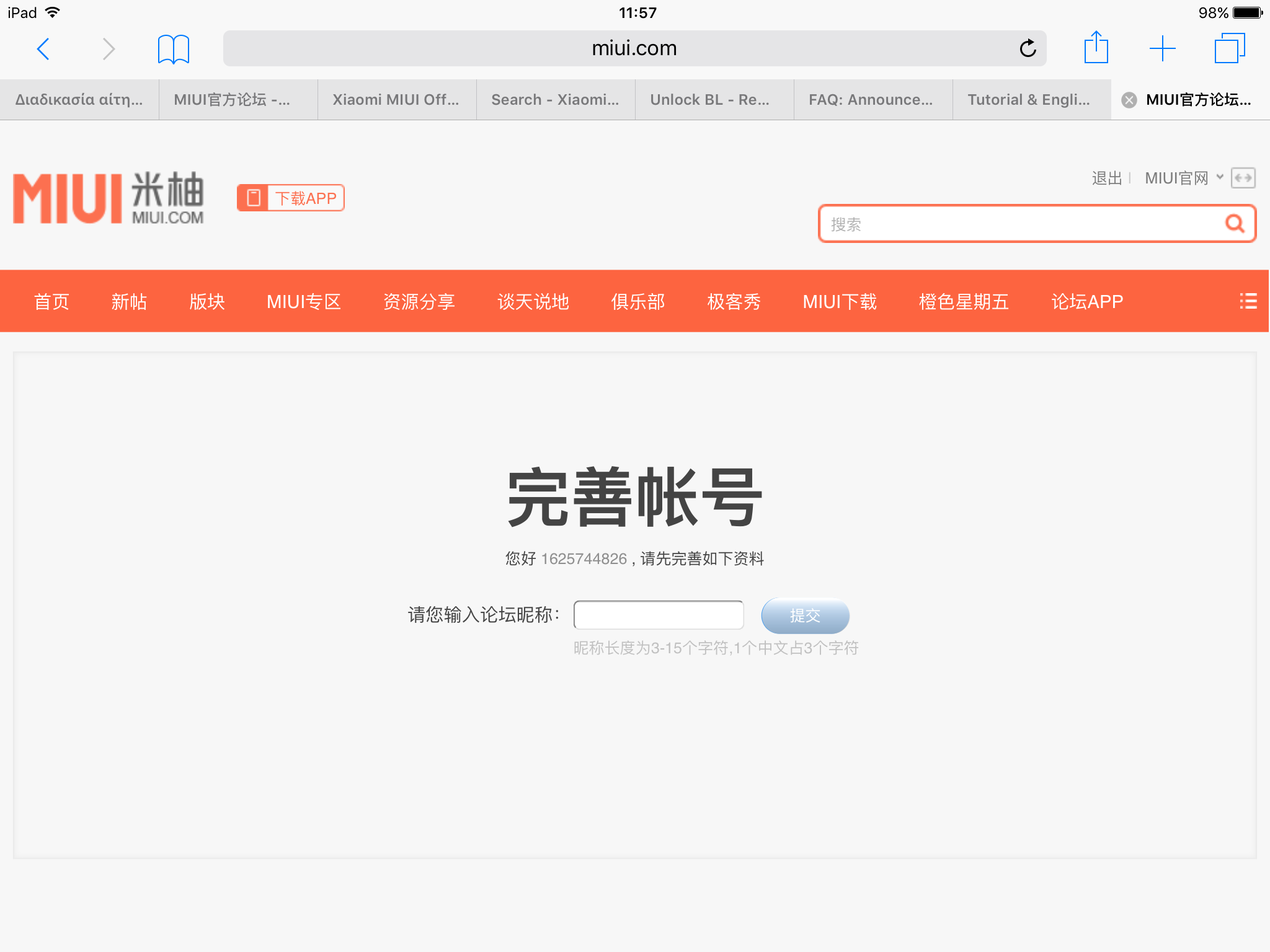Reload page with the refresh icon
The image size is (1270, 952).
pos(1028,48)
